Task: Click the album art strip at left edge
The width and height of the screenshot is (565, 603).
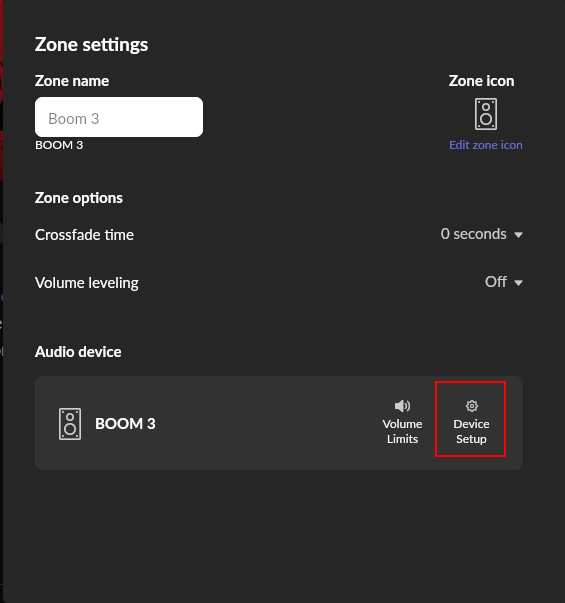Action: tap(2, 90)
